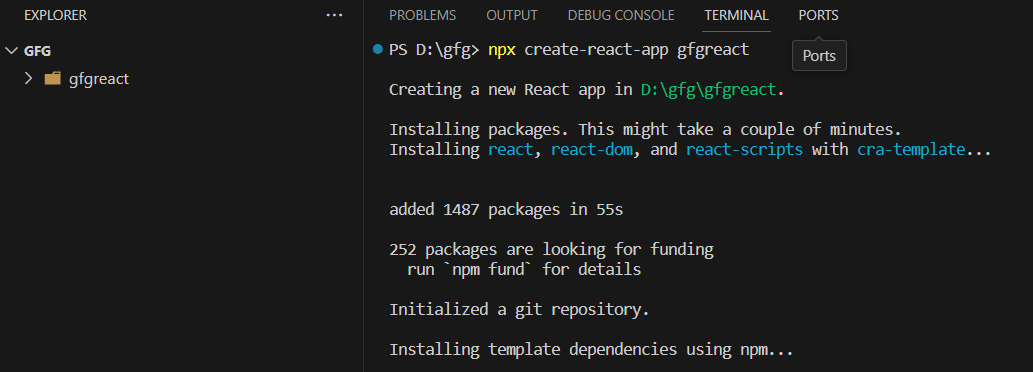Open the Explorer more actions ellipsis
1033x372 pixels.
(x=335, y=15)
